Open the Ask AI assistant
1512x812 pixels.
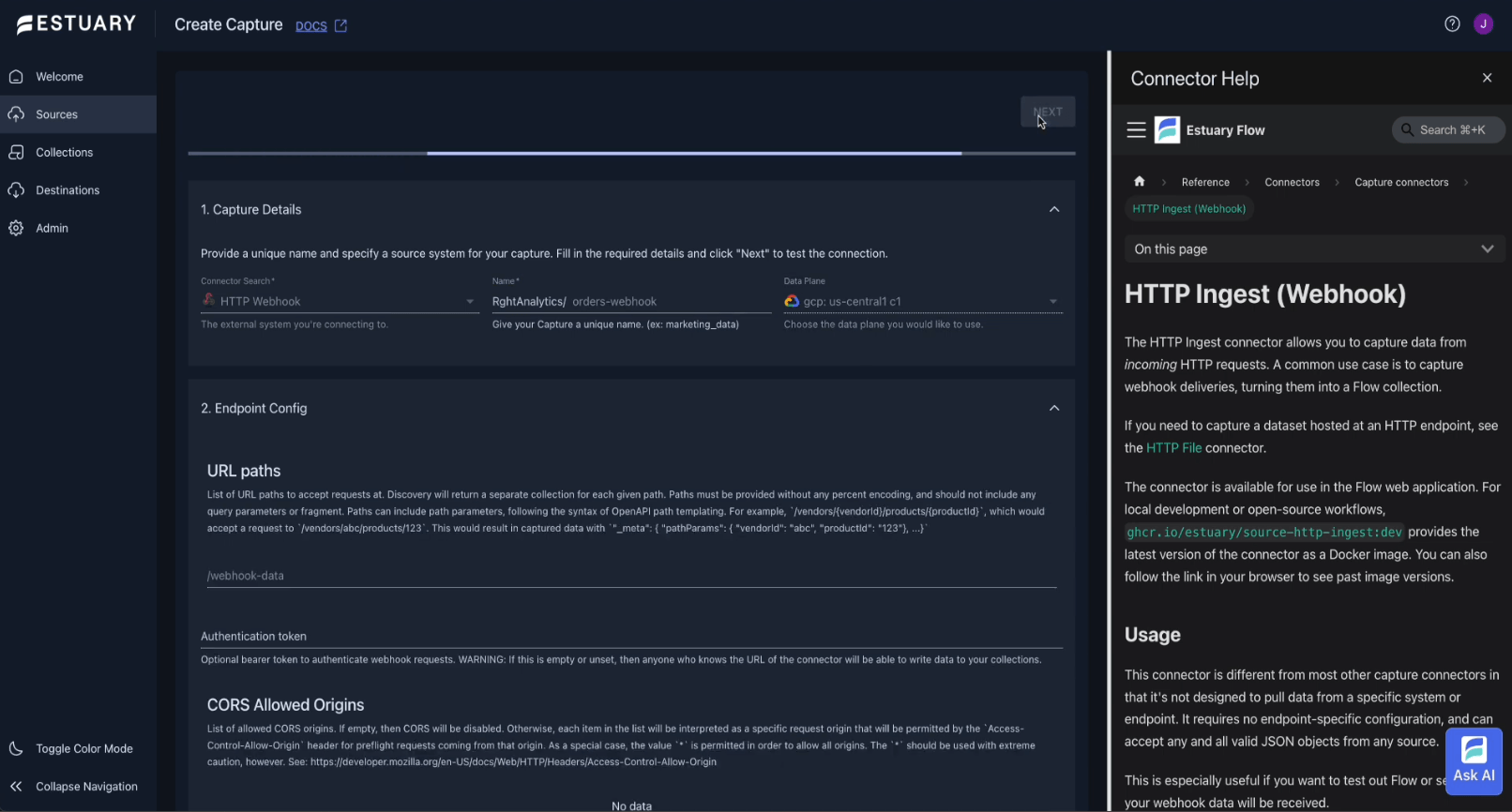click(1474, 760)
